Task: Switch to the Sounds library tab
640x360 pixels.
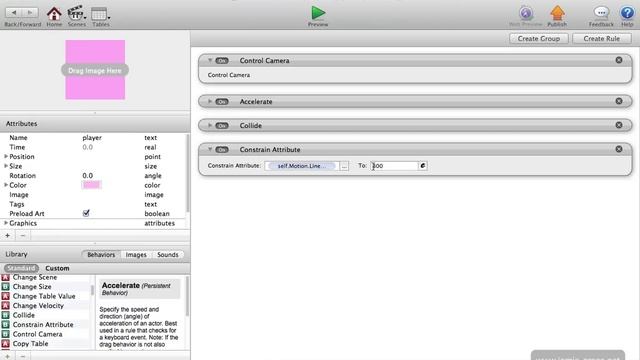Action: click(x=167, y=255)
